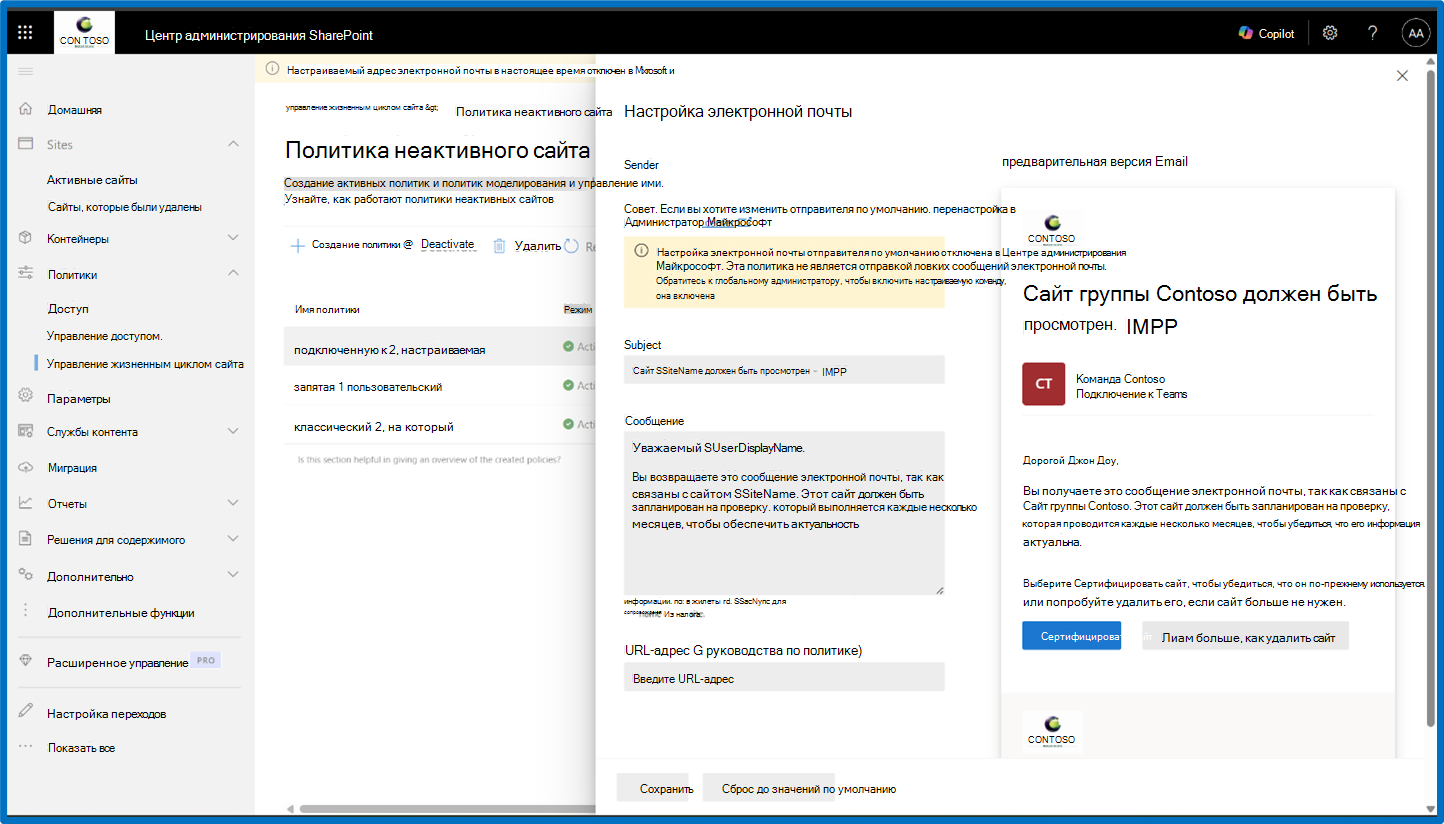Open Дополнительные функции in sidebar
This screenshot has width=1444, height=824.
pyautogui.click(x=121, y=613)
